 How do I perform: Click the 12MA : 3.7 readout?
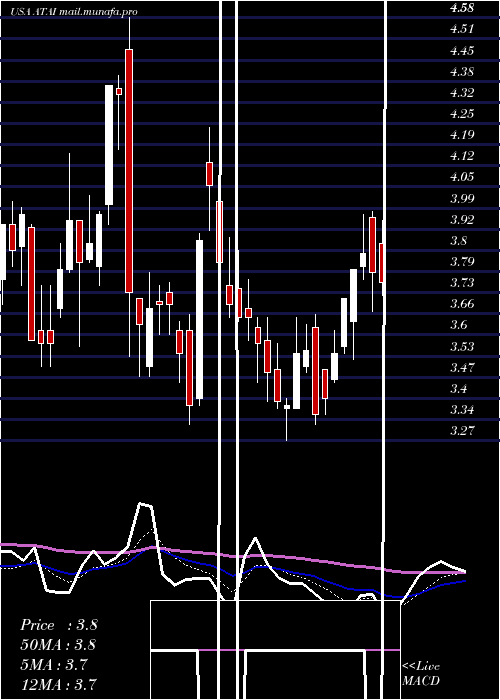click(58, 684)
